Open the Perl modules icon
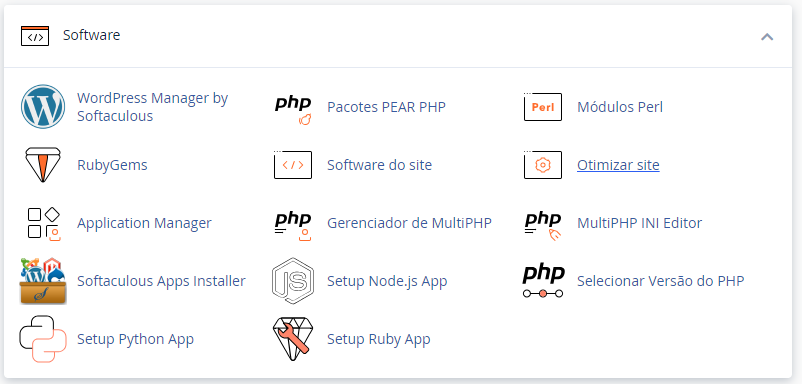The image size is (802, 384). 543,107
